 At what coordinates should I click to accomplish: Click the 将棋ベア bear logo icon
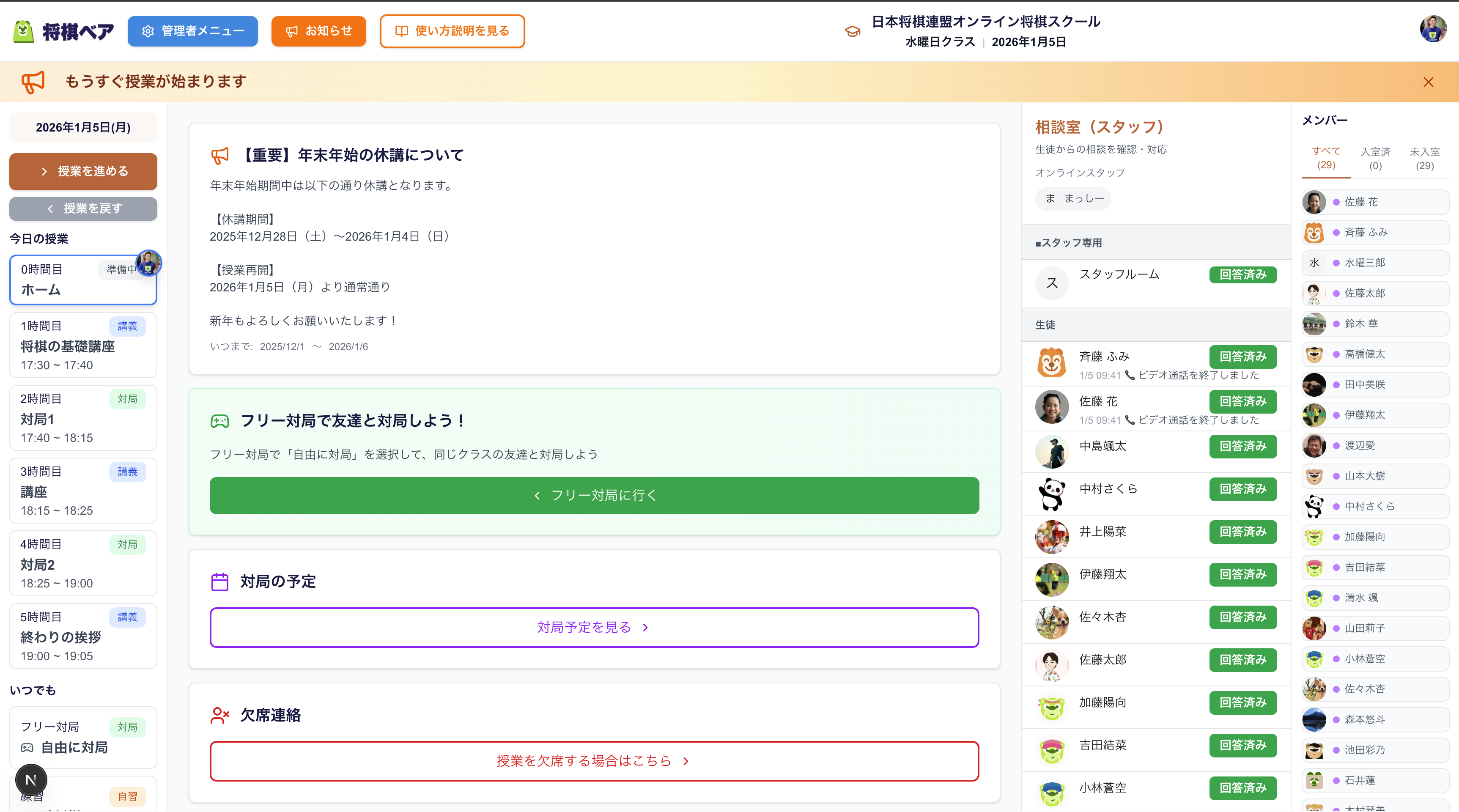[23, 31]
